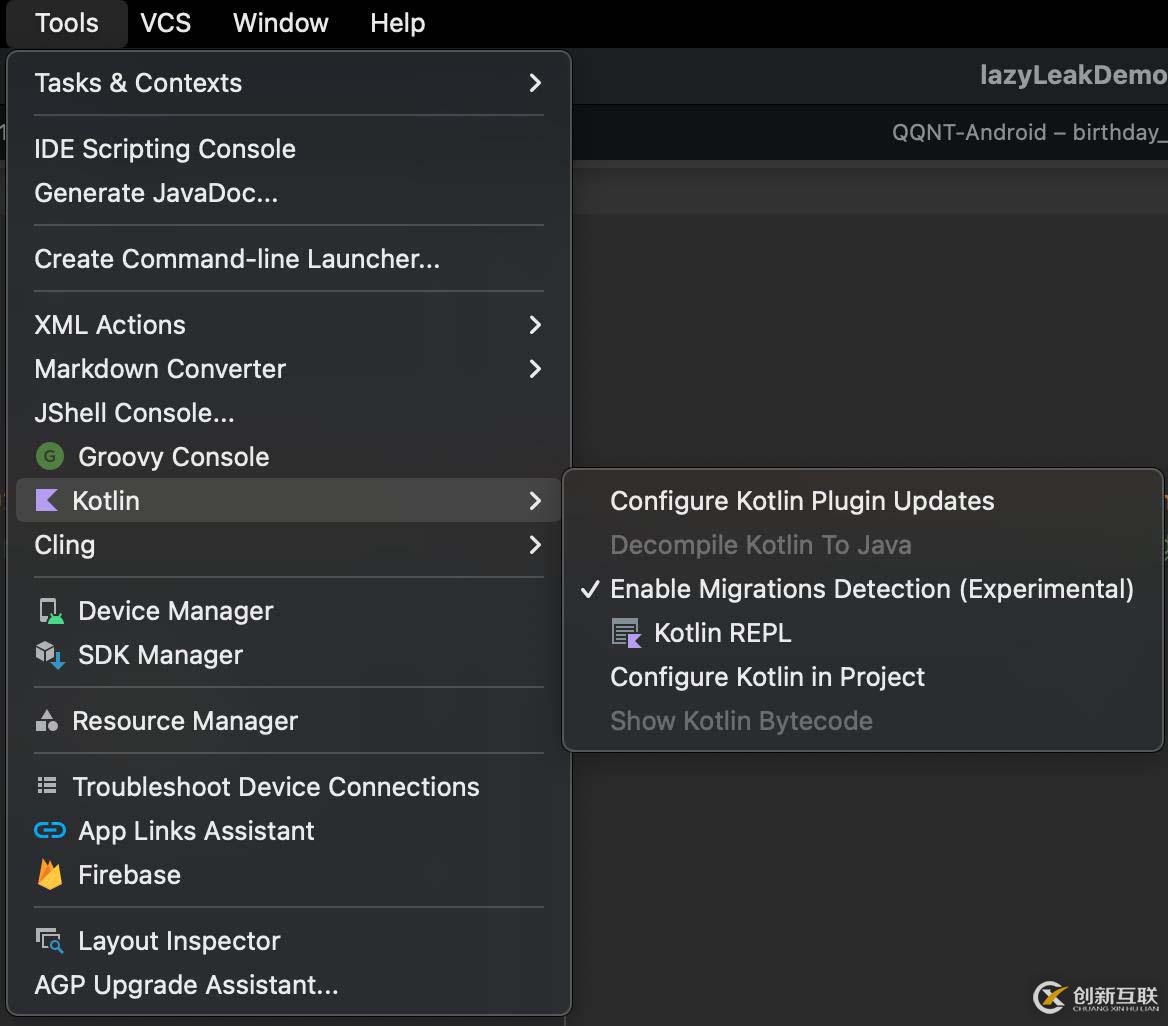Open Device Manager via its icon

[49, 611]
